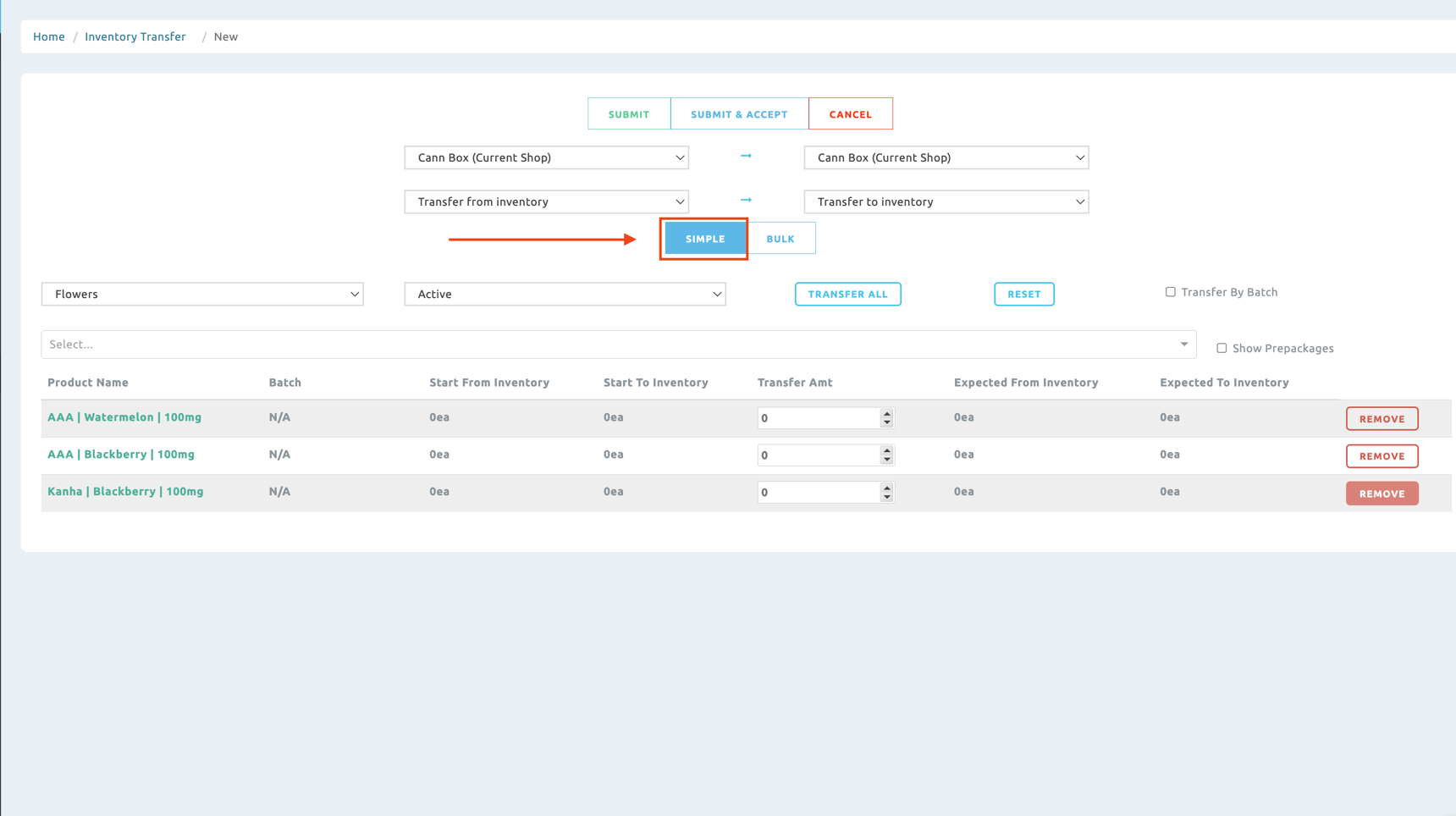Remove the Kanha Blackberry 100mg row
1456x816 pixels.
[x=1382, y=493]
